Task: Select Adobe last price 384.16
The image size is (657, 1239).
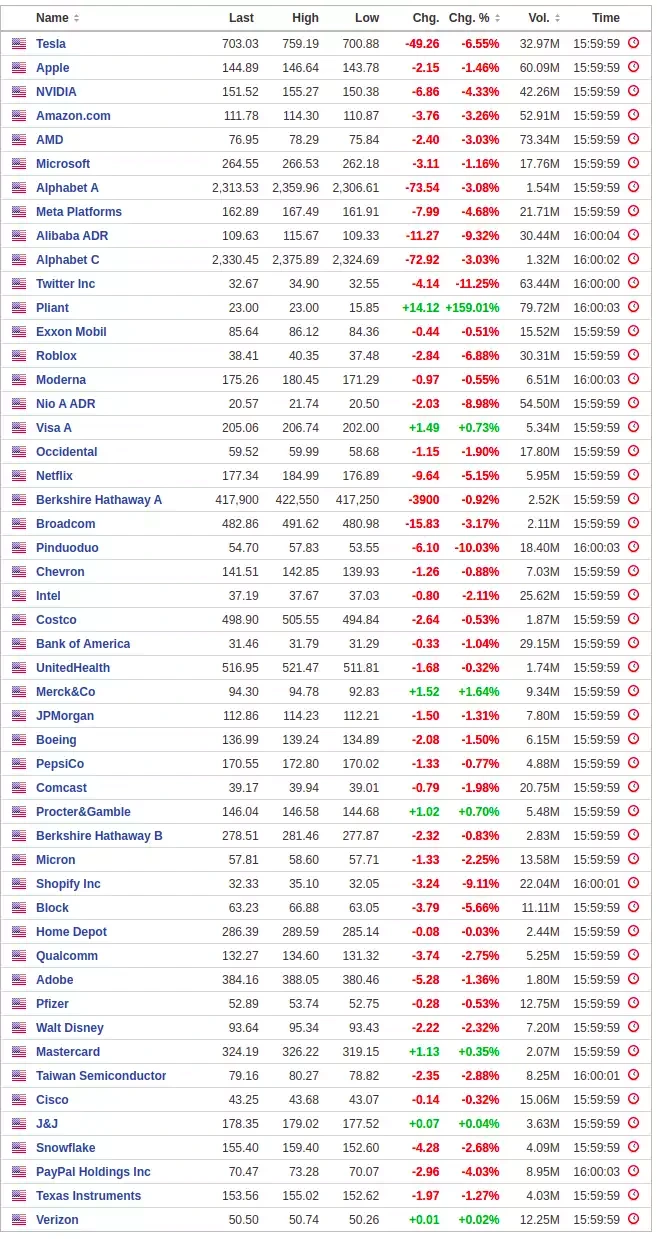Action: pyautogui.click(x=240, y=980)
